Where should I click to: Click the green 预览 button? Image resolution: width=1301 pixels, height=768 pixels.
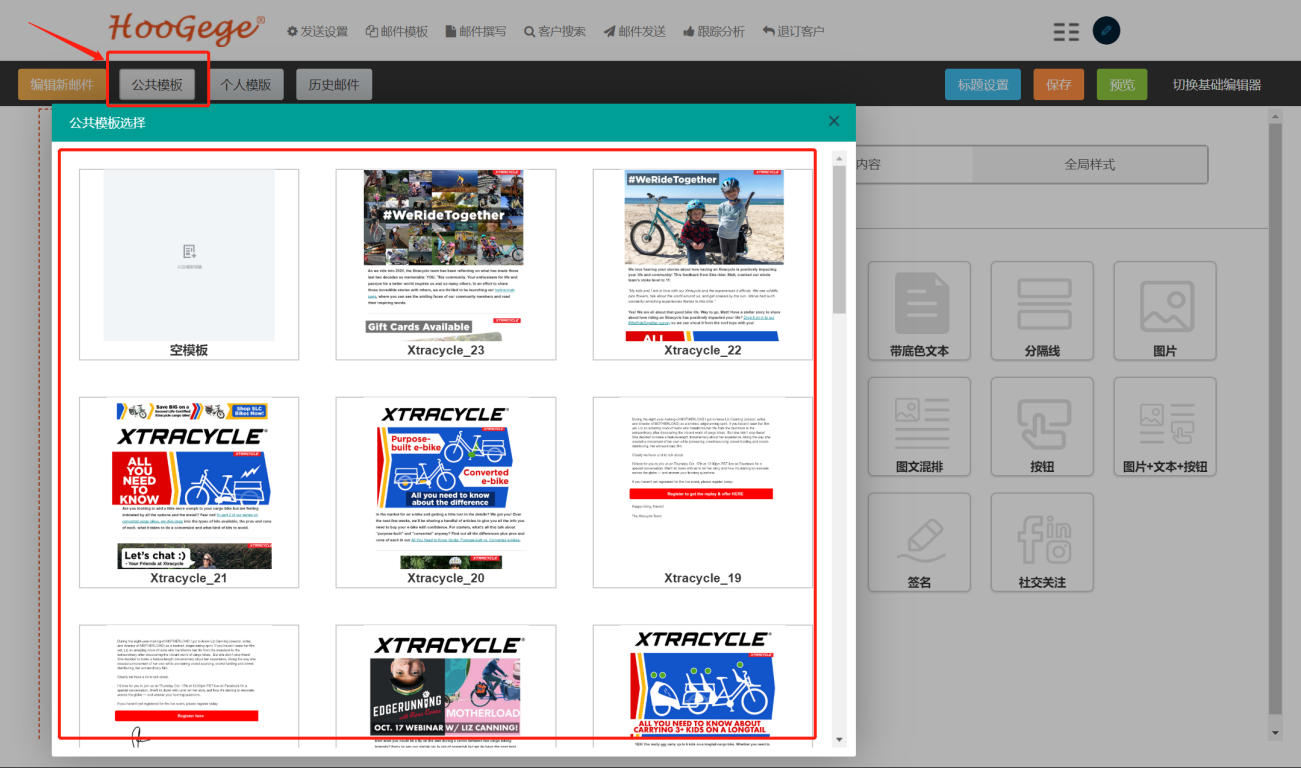[1121, 85]
